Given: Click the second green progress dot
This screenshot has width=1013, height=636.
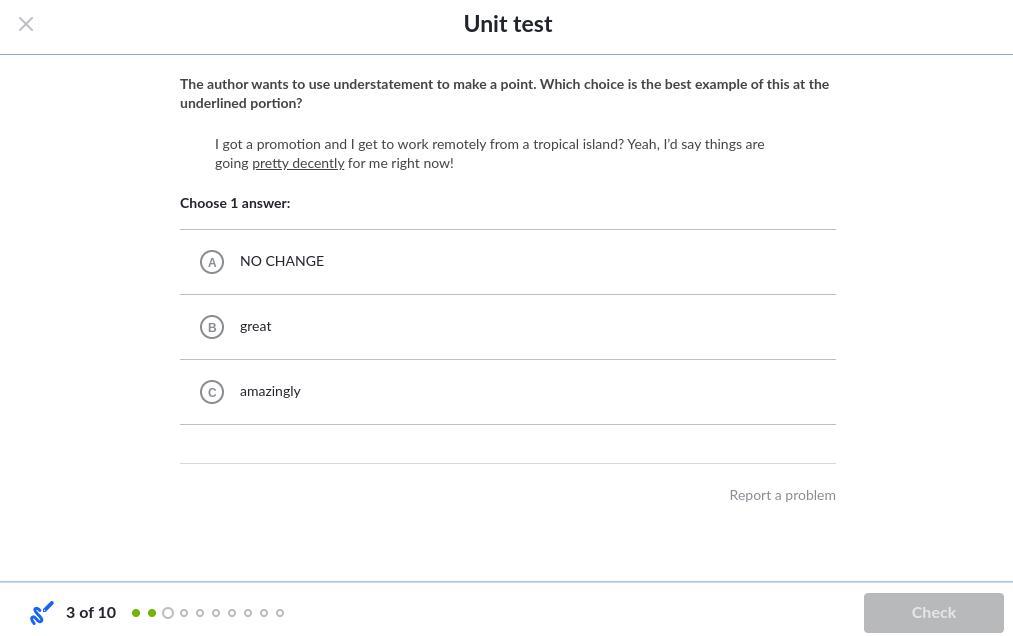Looking at the screenshot, I should 152,613.
